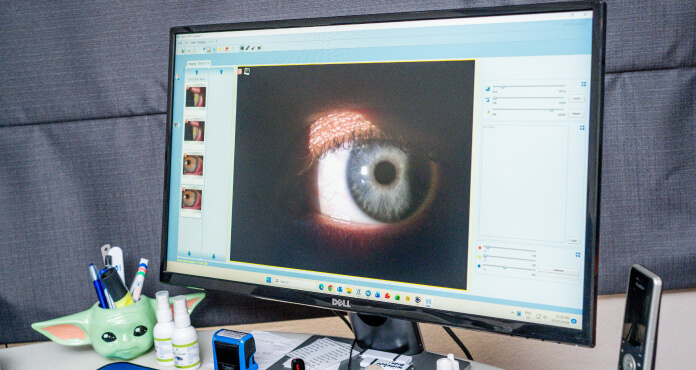Click the up arrow above the empty column
The image size is (696, 370).
pos(221,71)
